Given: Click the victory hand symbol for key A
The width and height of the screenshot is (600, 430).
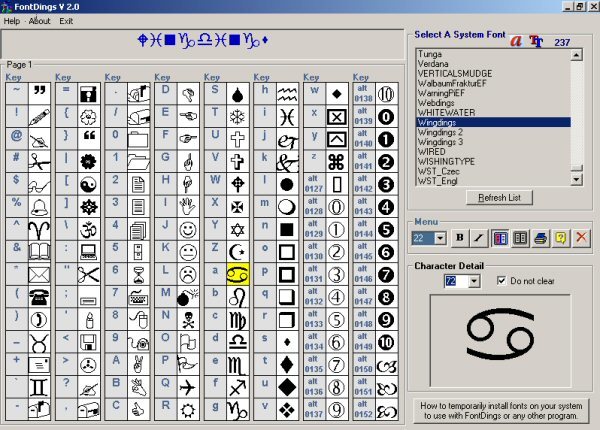Looking at the screenshot, I should (139, 365).
